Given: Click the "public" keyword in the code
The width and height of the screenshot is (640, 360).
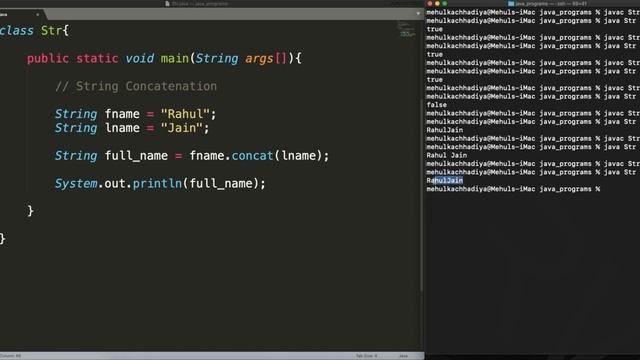Looking at the screenshot, I should pos(48,58).
